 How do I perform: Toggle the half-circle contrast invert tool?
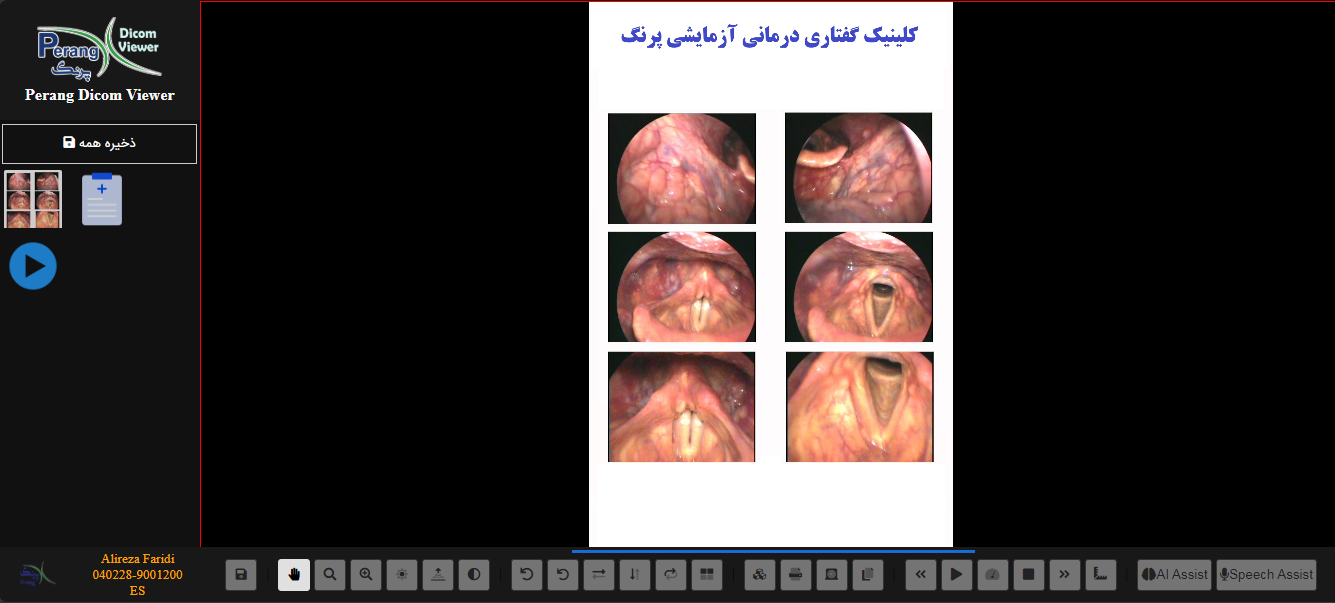[x=474, y=575]
